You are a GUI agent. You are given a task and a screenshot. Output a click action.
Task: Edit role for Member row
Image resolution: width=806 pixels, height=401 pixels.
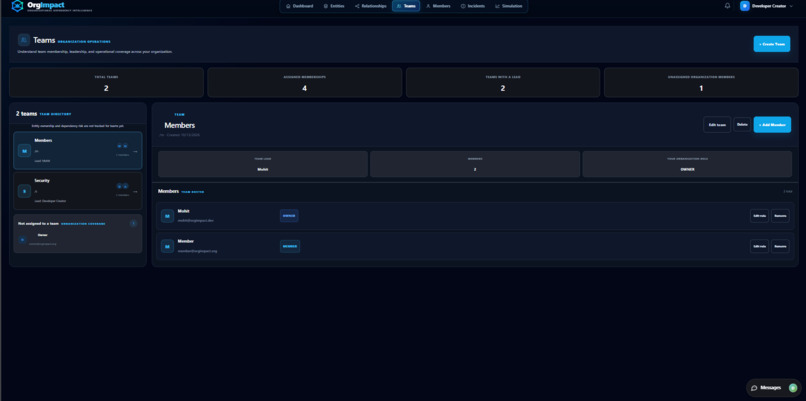coord(759,246)
